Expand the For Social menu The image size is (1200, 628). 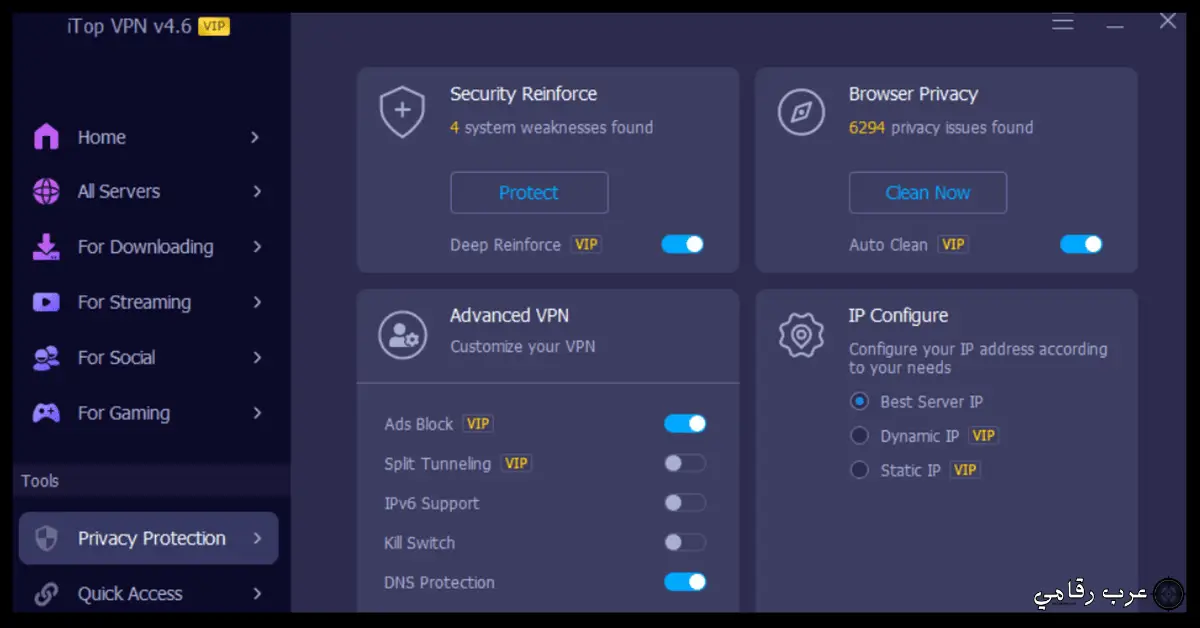pyautogui.click(x=258, y=357)
